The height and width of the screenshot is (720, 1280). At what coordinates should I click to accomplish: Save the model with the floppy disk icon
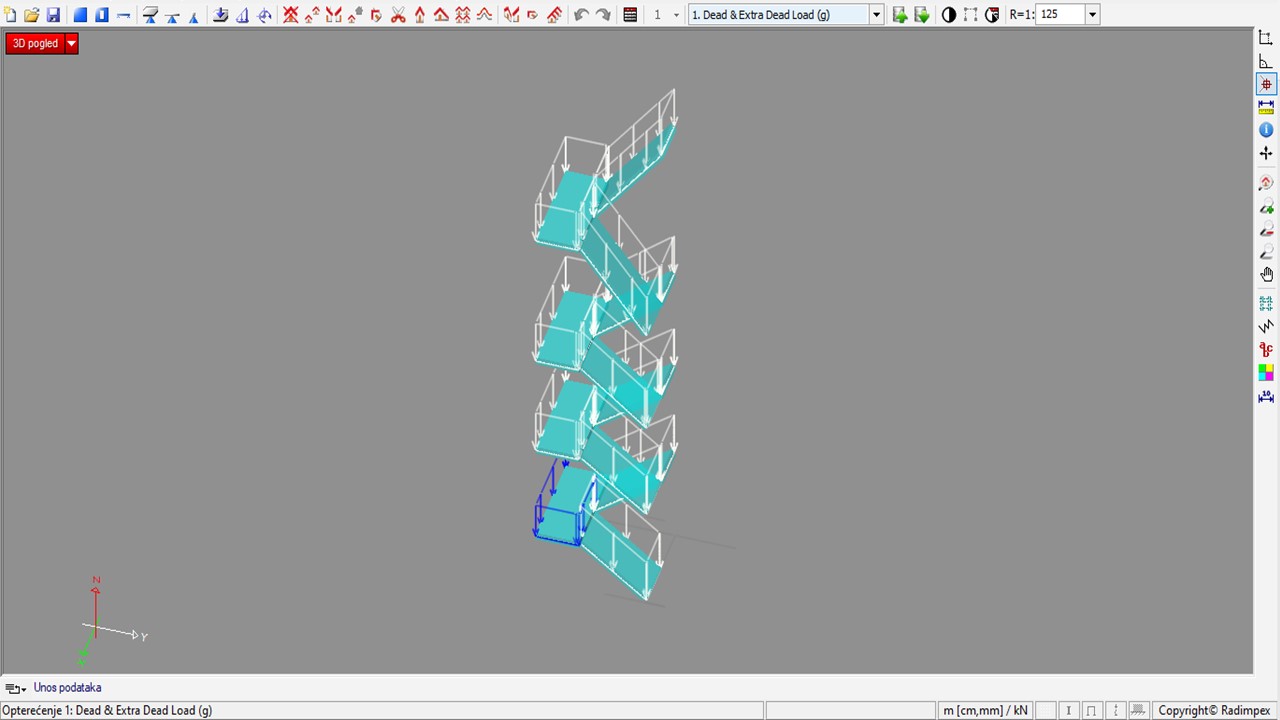pos(54,15)
